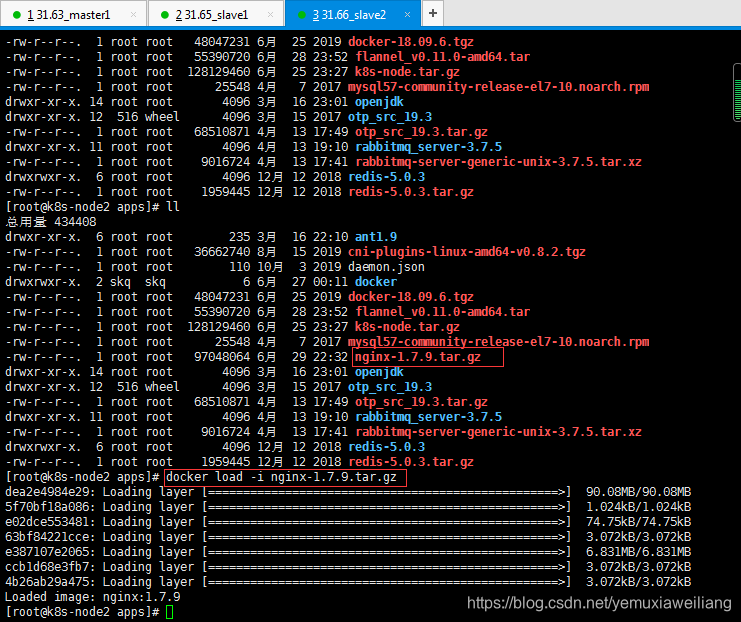The width and height of the screenshot is (741, 622).
Task: Click file size 97048064
Action: coord(222,357)
